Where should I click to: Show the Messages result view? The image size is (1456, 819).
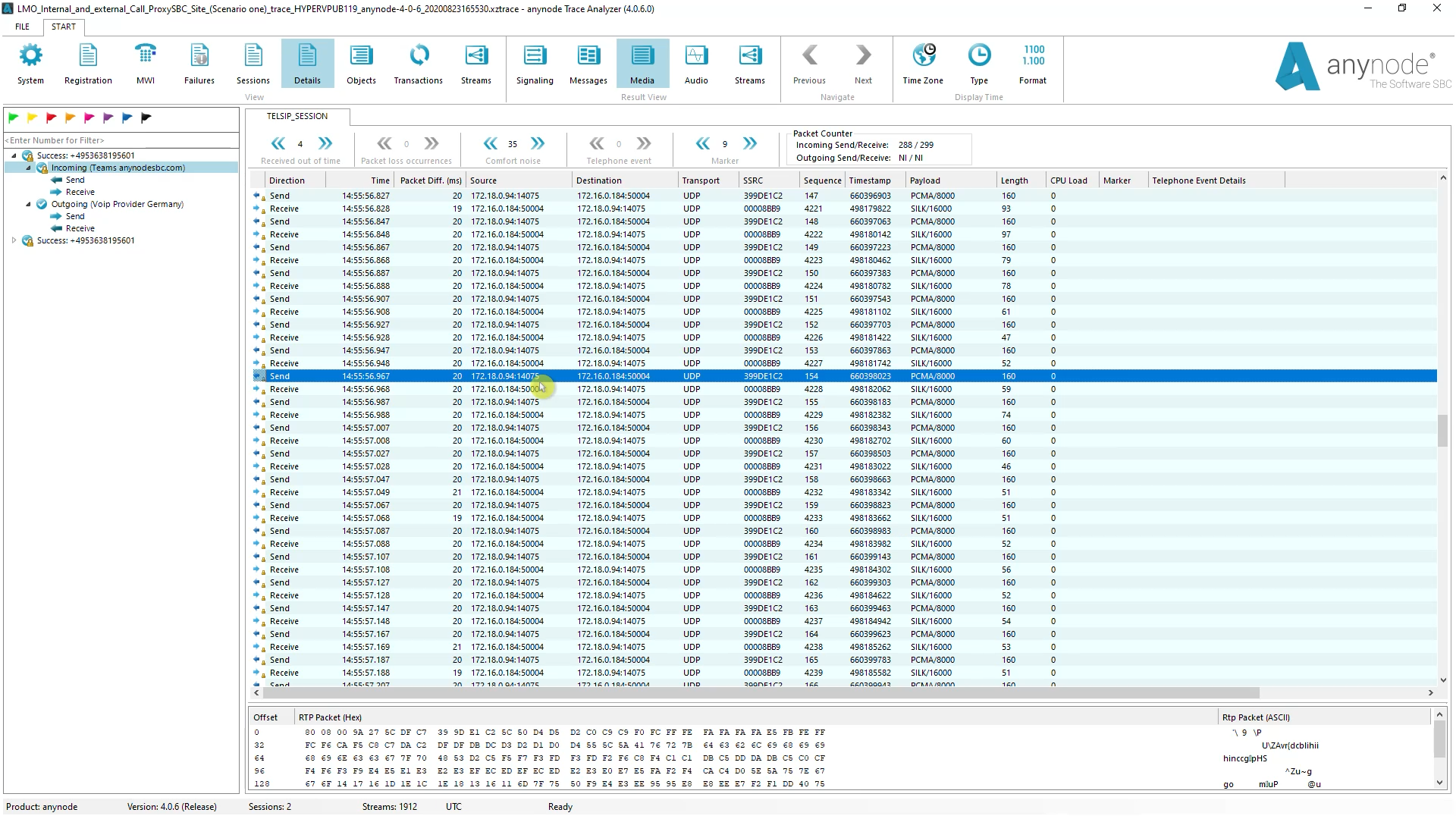click(x=588, y=64)
